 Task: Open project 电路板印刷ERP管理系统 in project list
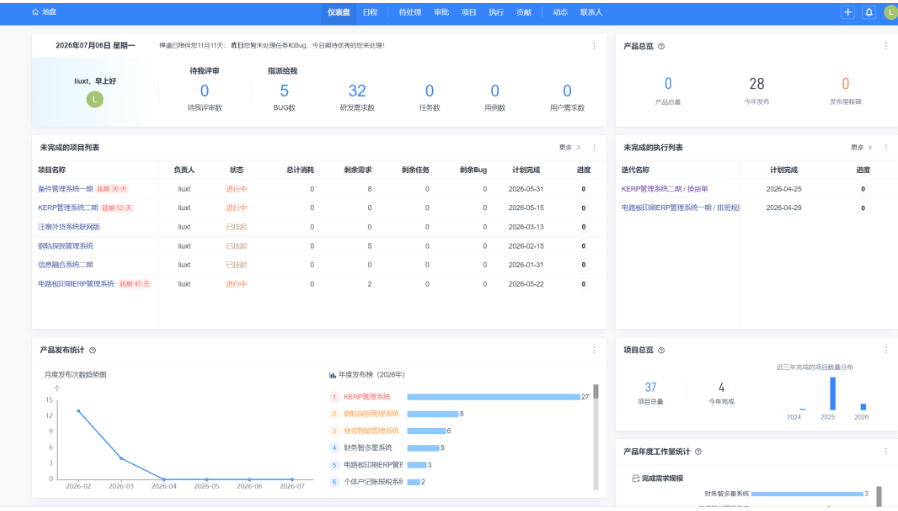(76, 284)
